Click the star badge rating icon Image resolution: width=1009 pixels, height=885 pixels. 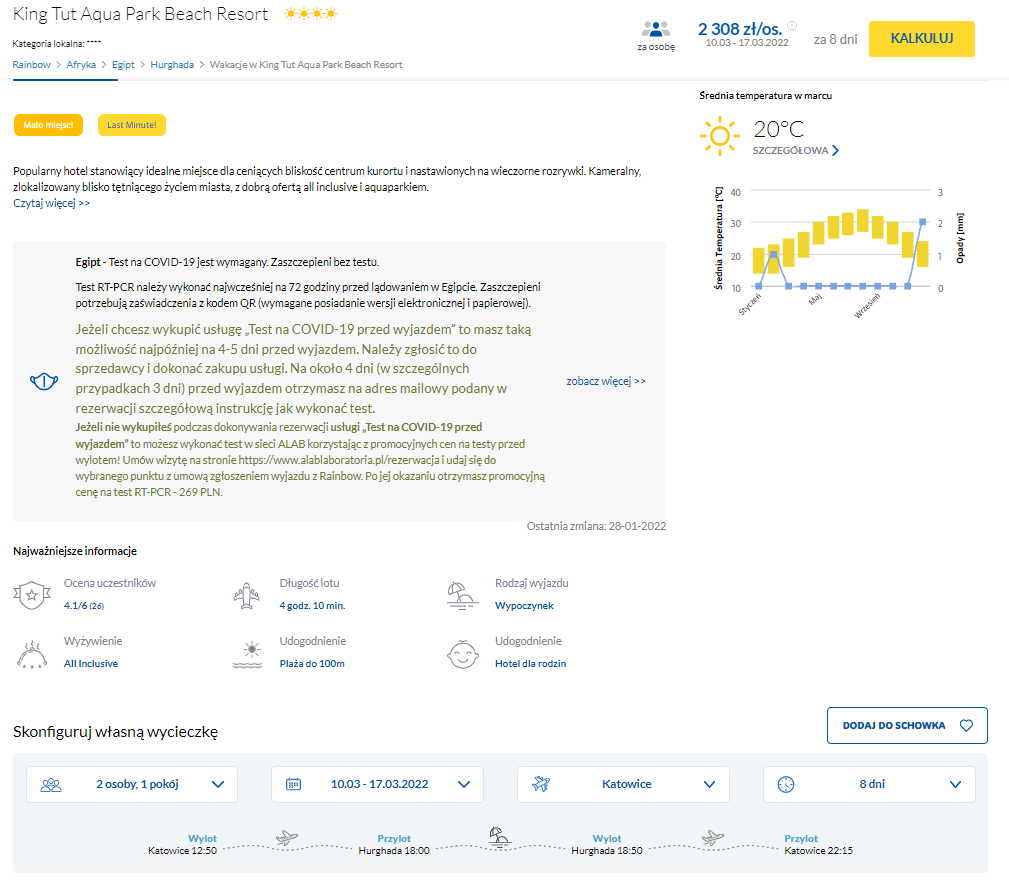tap(32, 595)
